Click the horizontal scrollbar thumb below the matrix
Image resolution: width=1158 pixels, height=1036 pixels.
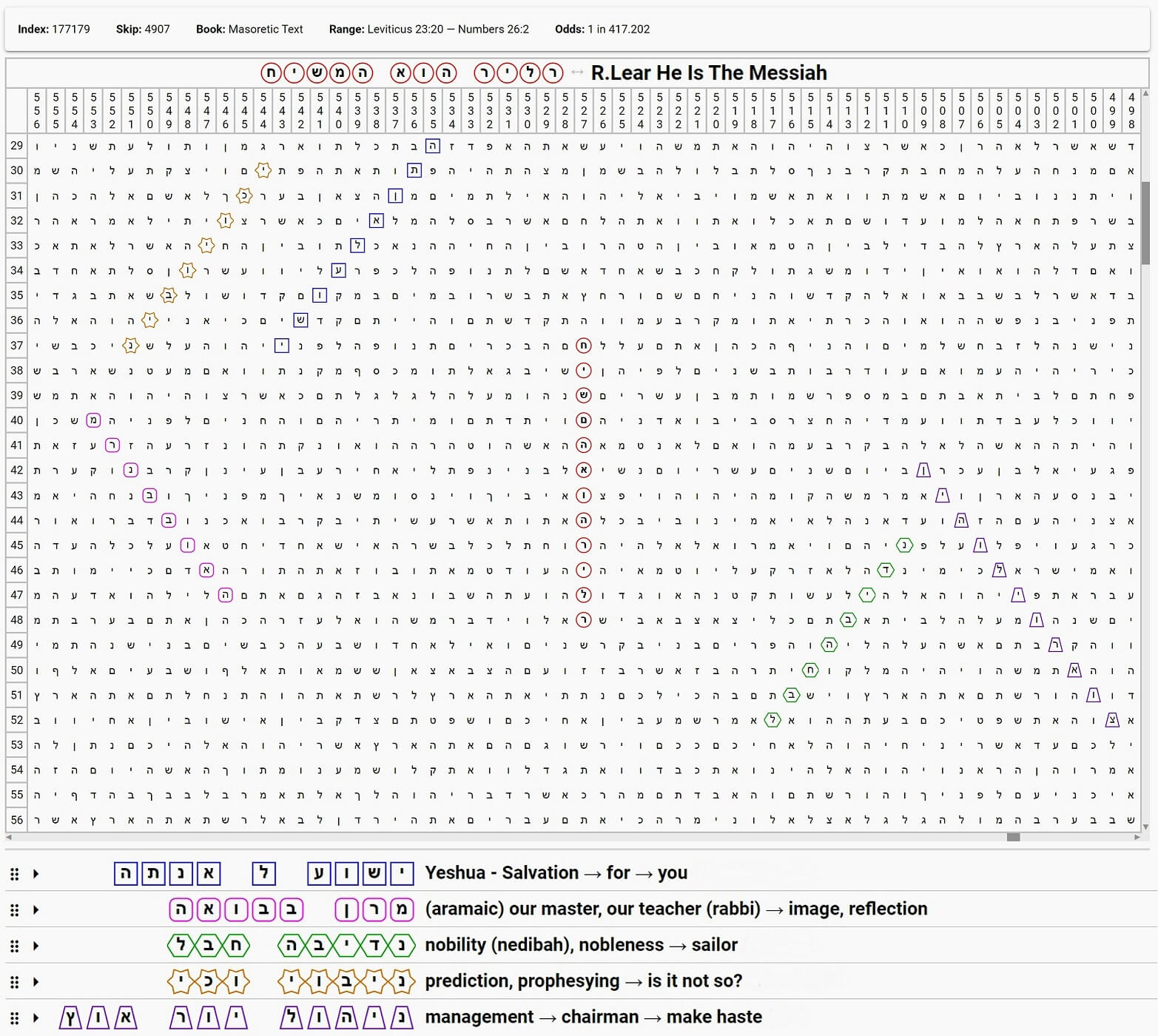pyautogui.click(x=1013, y=837)
